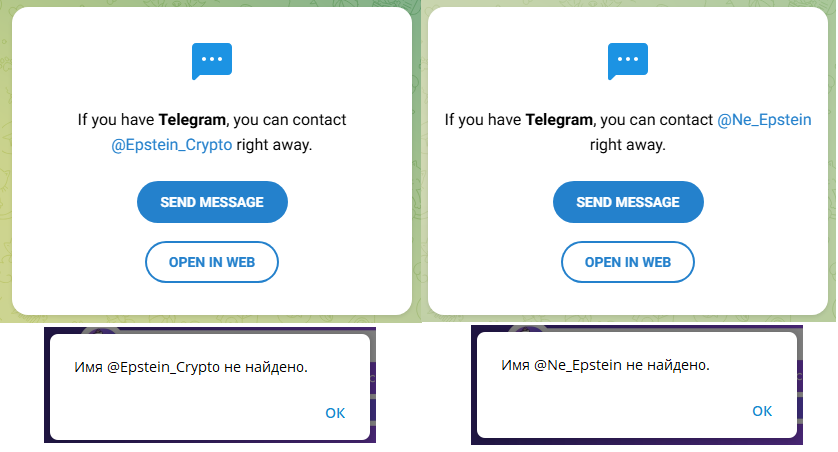
Task: Follow the @Ne_Epstein username link
Action: coord(765,120)
